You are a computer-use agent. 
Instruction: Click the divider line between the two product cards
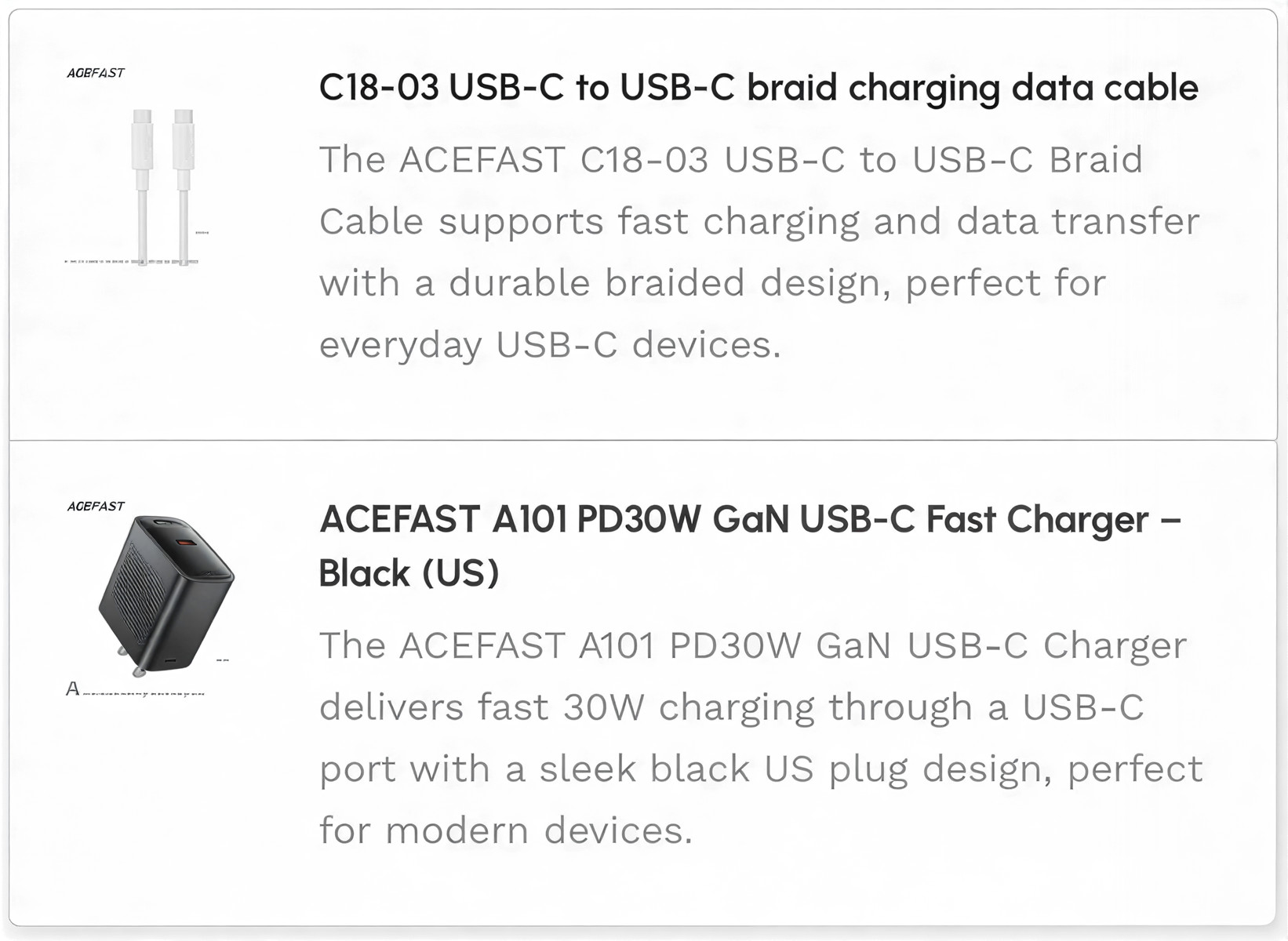643,440
